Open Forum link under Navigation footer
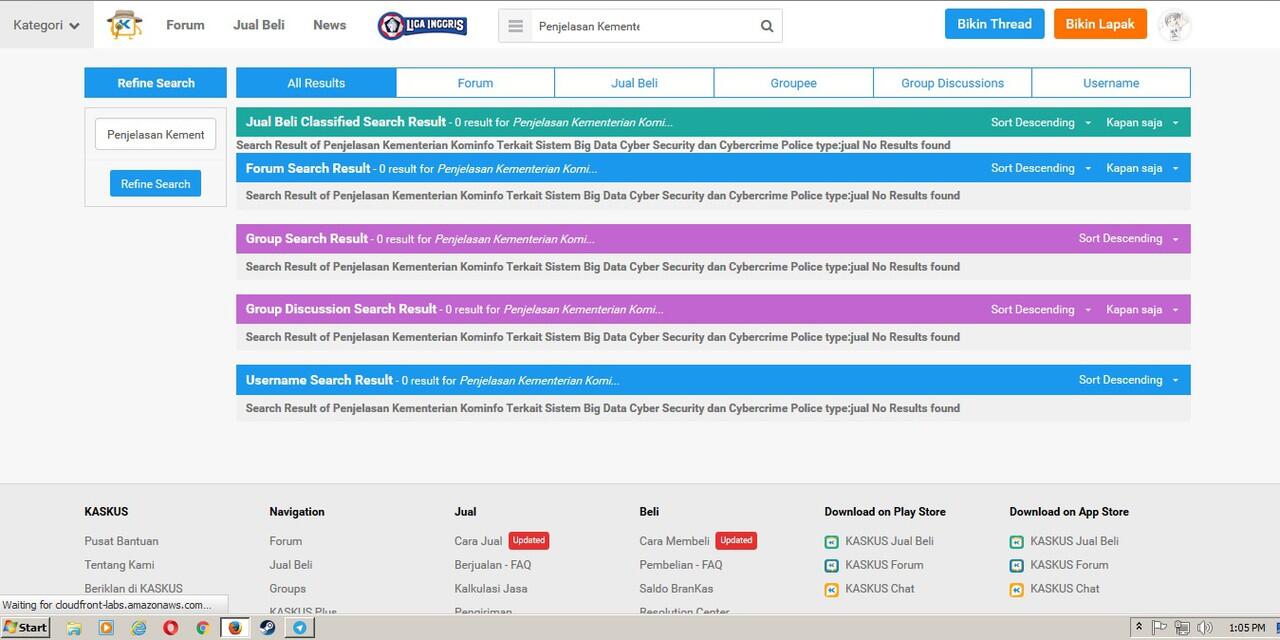Viewport: 1280px width, 640px height. [285, 541]
